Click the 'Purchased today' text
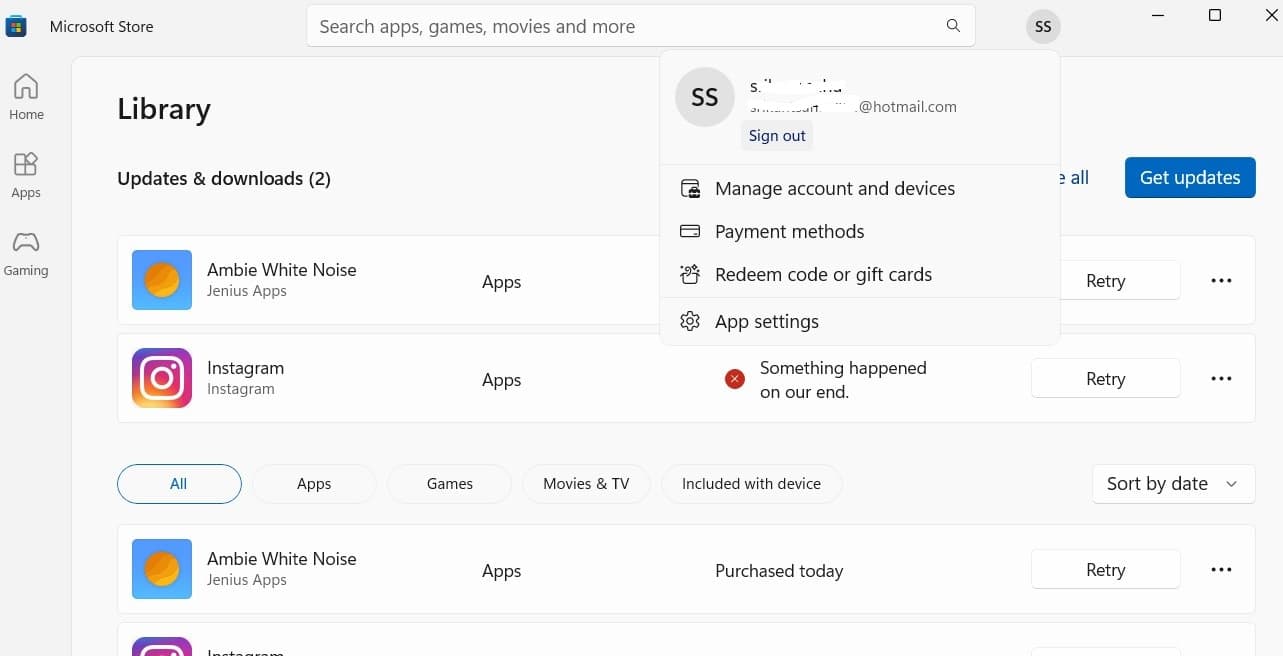 (779, 571)
